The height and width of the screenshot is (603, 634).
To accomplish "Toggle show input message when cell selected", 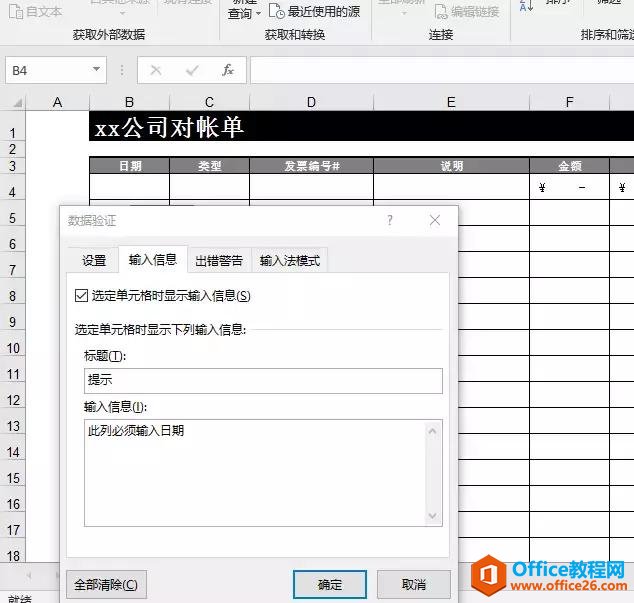I will point(81,296).
